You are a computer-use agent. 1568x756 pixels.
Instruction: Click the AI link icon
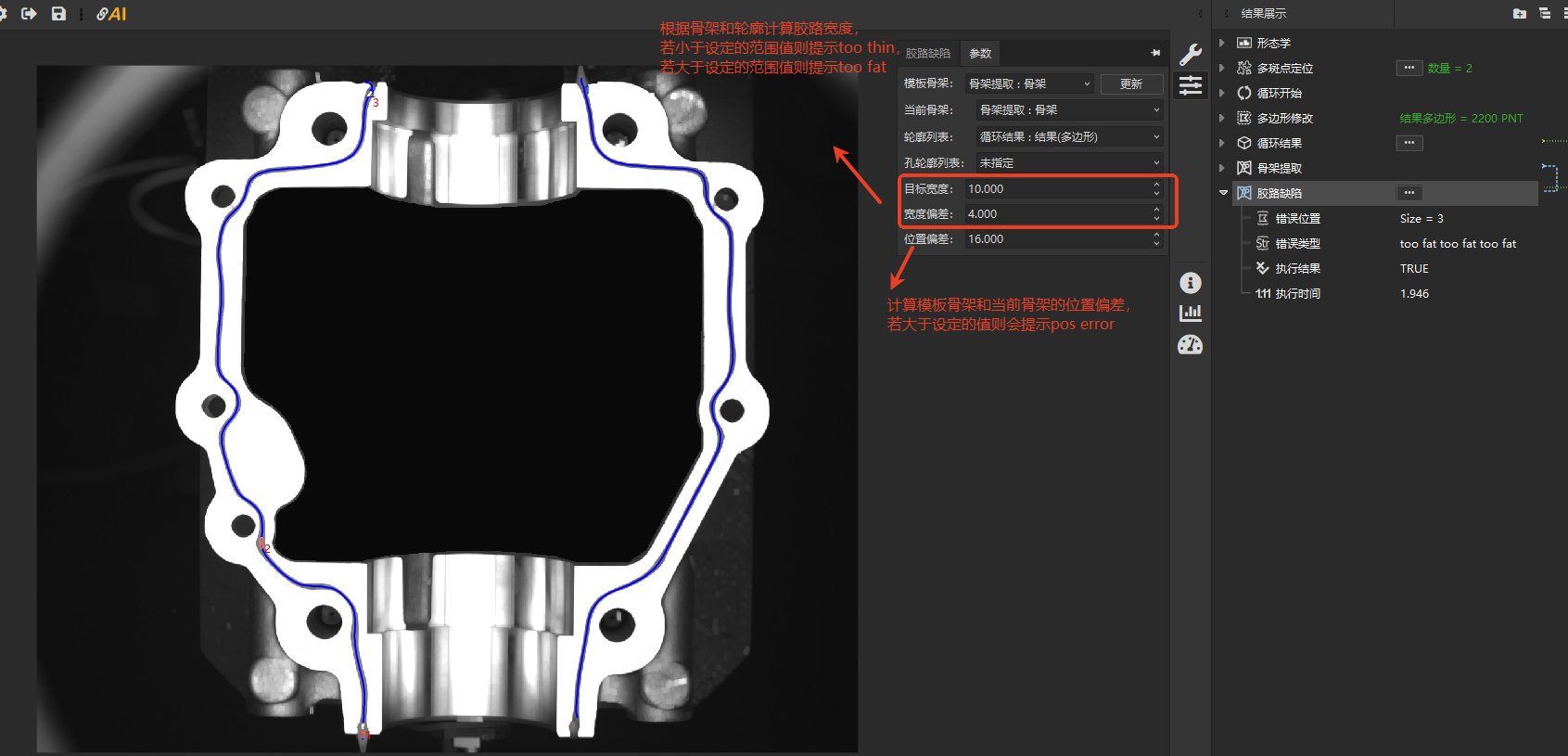pos(111,14)
